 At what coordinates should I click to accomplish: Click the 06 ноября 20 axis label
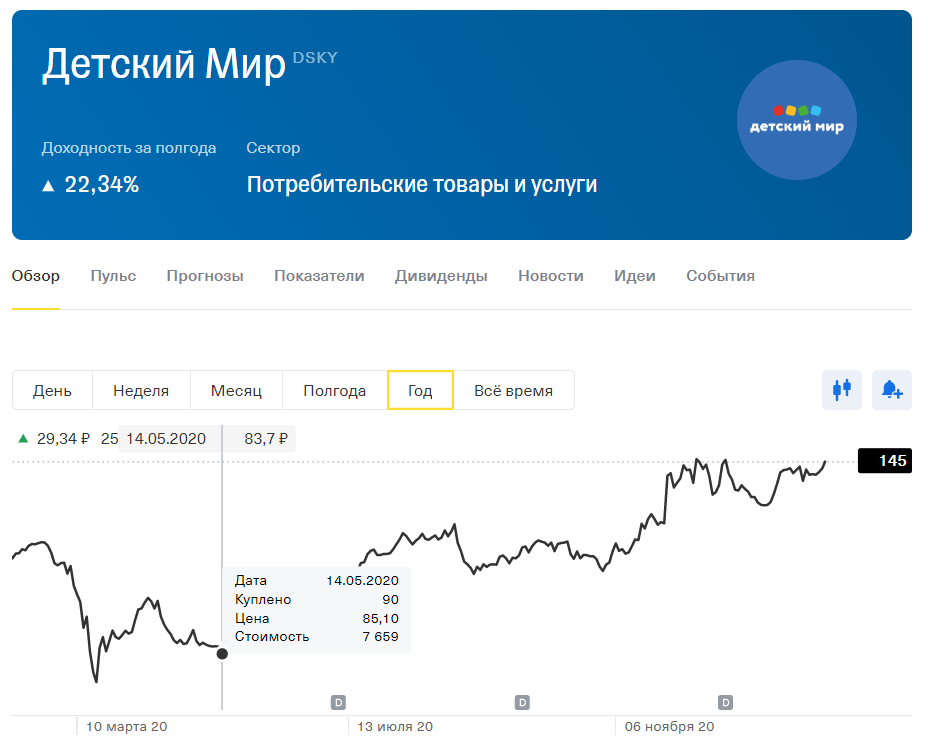pyautogui.click(x=669, y=726)
